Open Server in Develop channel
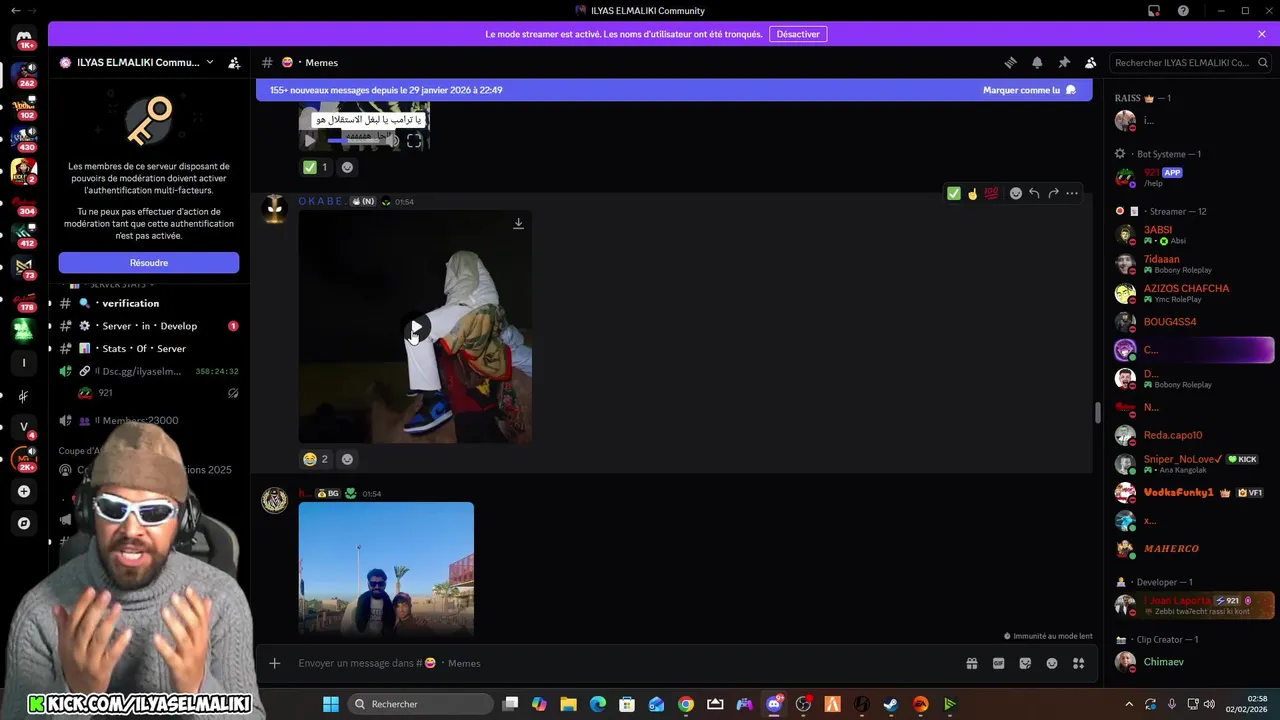Viewport: 1280px width, 720px height. pyautogui.click(x=147, y=326)
